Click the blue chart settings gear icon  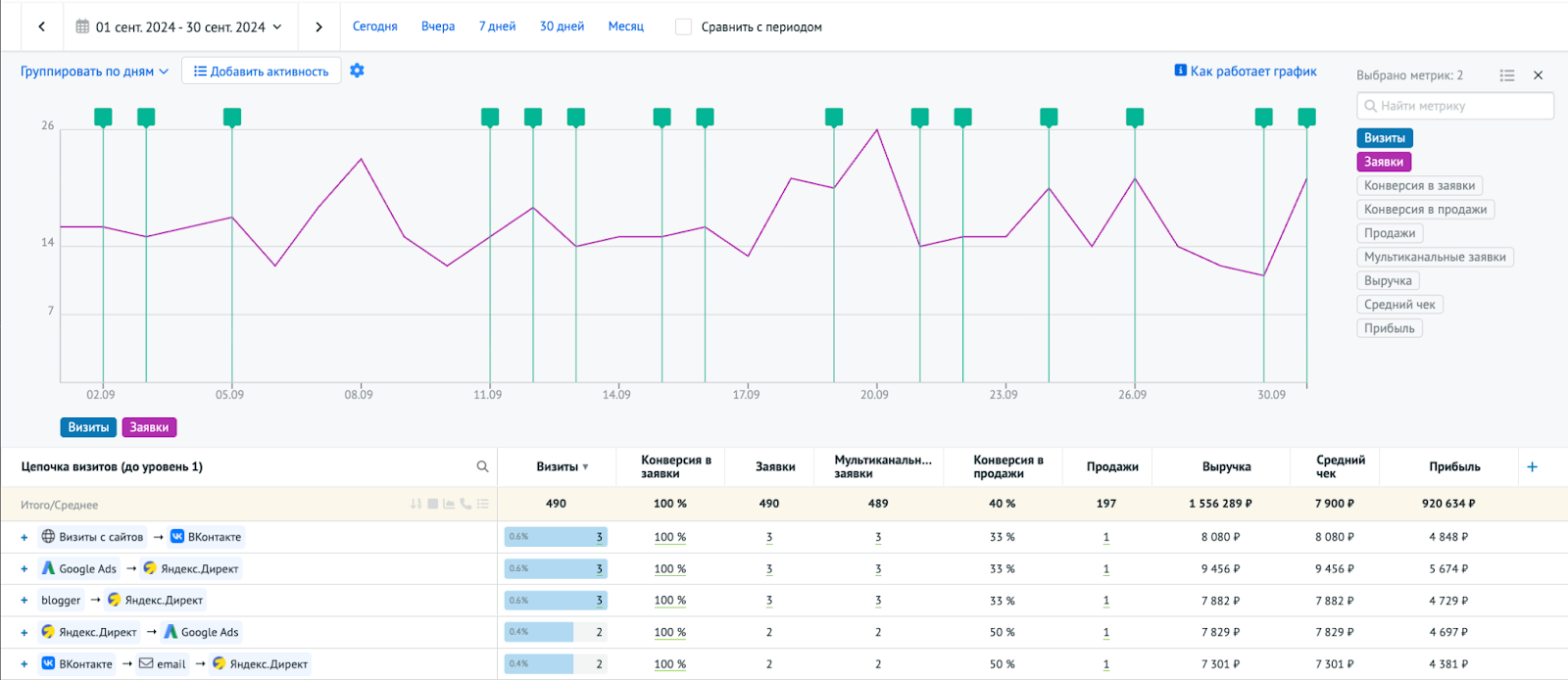point(357,71)
